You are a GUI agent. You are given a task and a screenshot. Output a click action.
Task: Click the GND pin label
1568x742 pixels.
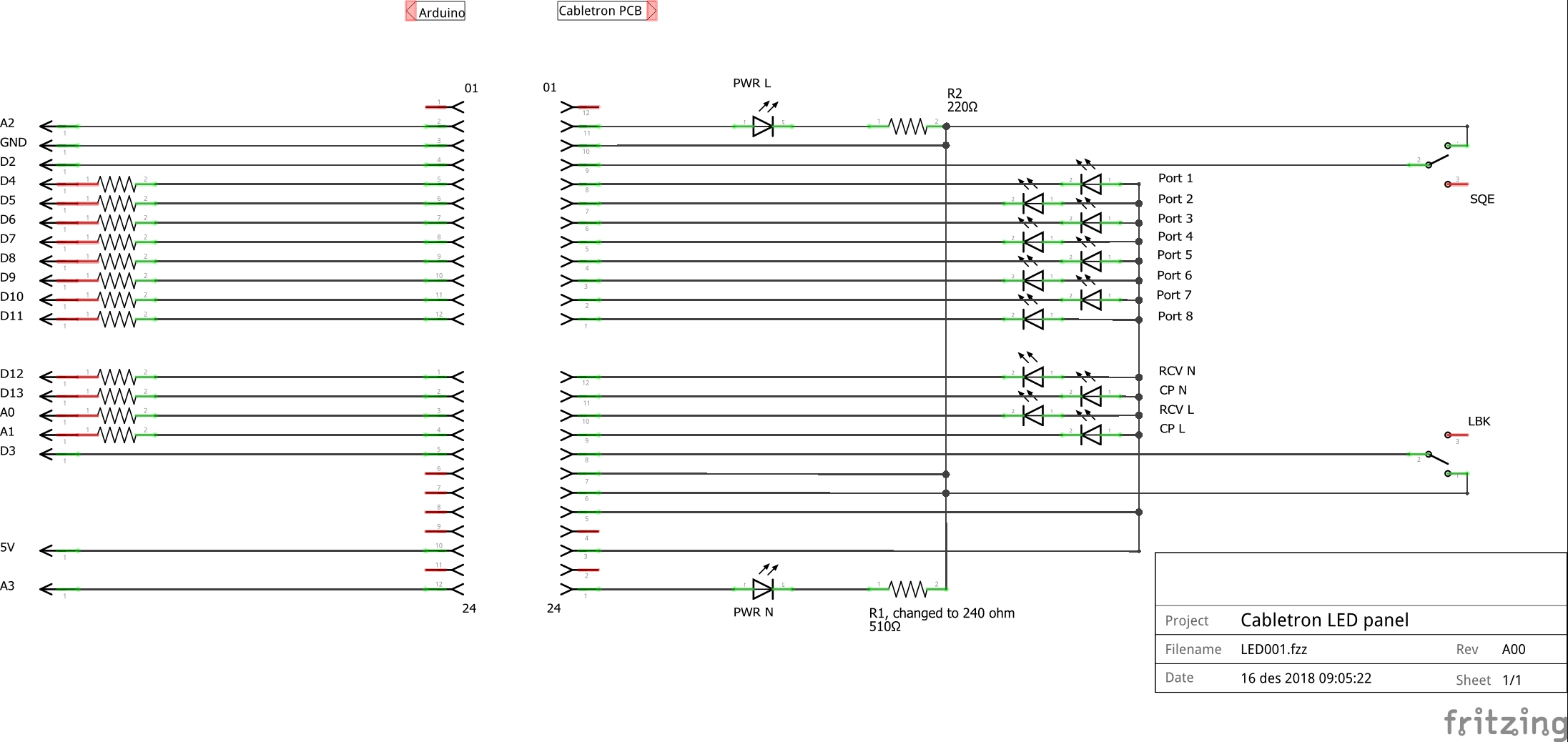(14, 142)
